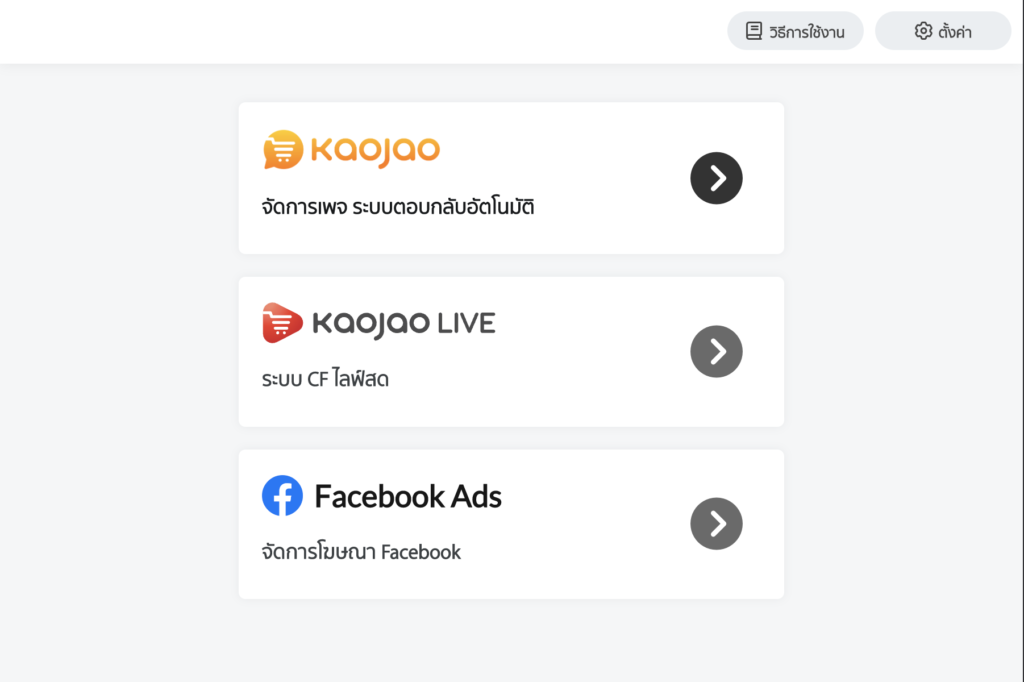Click the book icon beside วิธีการใช้งาน
Screen dimensions: 1024x682
click(x=754, y=32)
